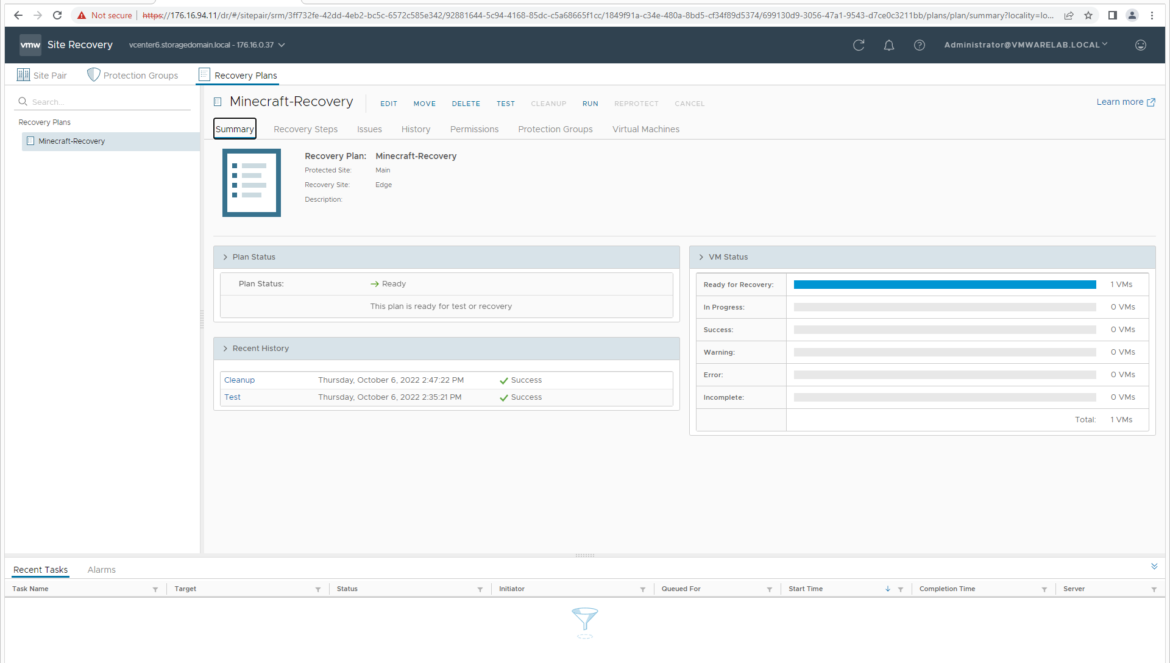This screenshot has width=1170, height=663.
Task: Open the Recovery Steps tab
Action: tap(305, 129)
